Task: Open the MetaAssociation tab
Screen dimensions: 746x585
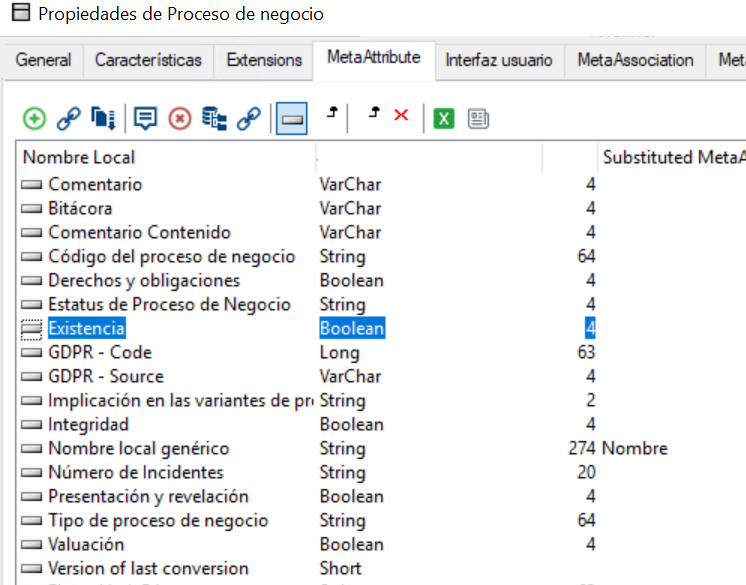Action: pos(635,60)
